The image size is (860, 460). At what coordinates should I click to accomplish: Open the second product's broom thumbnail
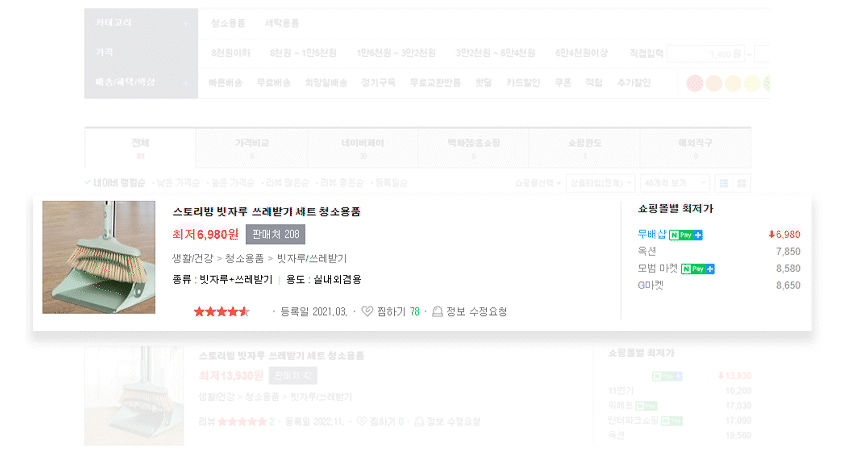pyautogui.click(x=134, y=396)
